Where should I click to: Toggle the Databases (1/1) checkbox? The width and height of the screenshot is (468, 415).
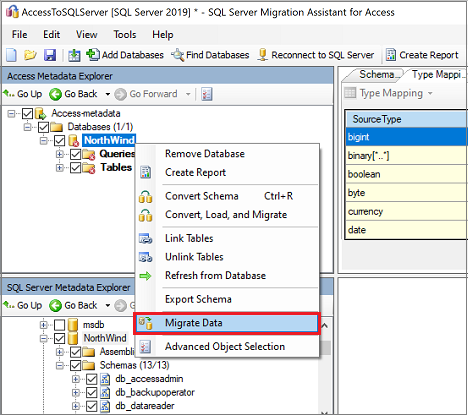point(44,127)
